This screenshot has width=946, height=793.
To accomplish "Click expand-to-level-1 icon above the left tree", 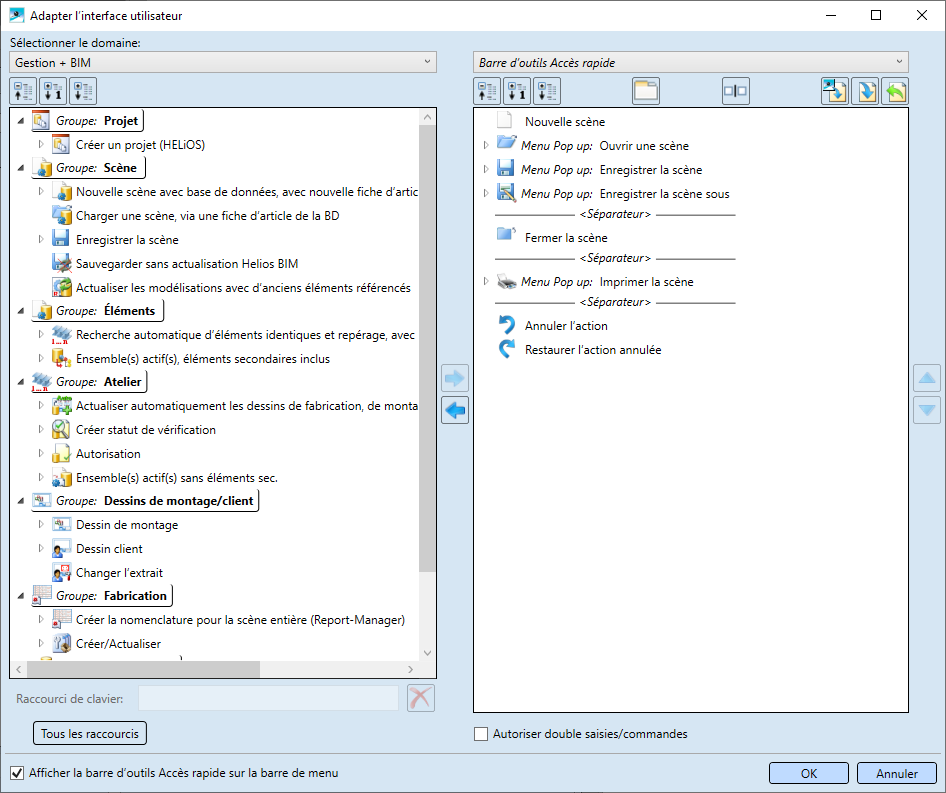I will click(53, 91).
